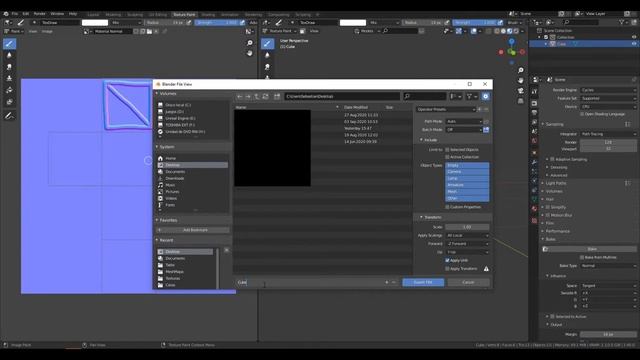Go back in file browser history
The image size is (640, 360).
pyautogui.click(x=240, y=96)
